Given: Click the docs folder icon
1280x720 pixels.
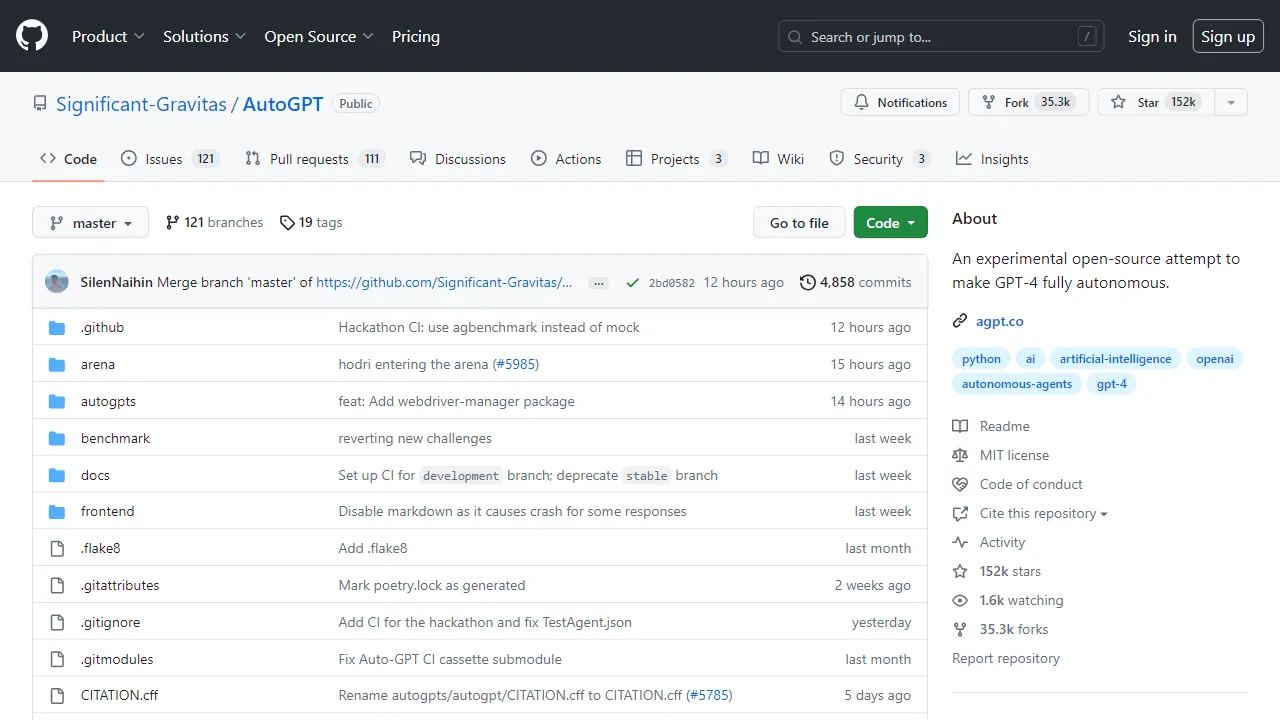Looking at the screenshot, I should coord(57,475).
